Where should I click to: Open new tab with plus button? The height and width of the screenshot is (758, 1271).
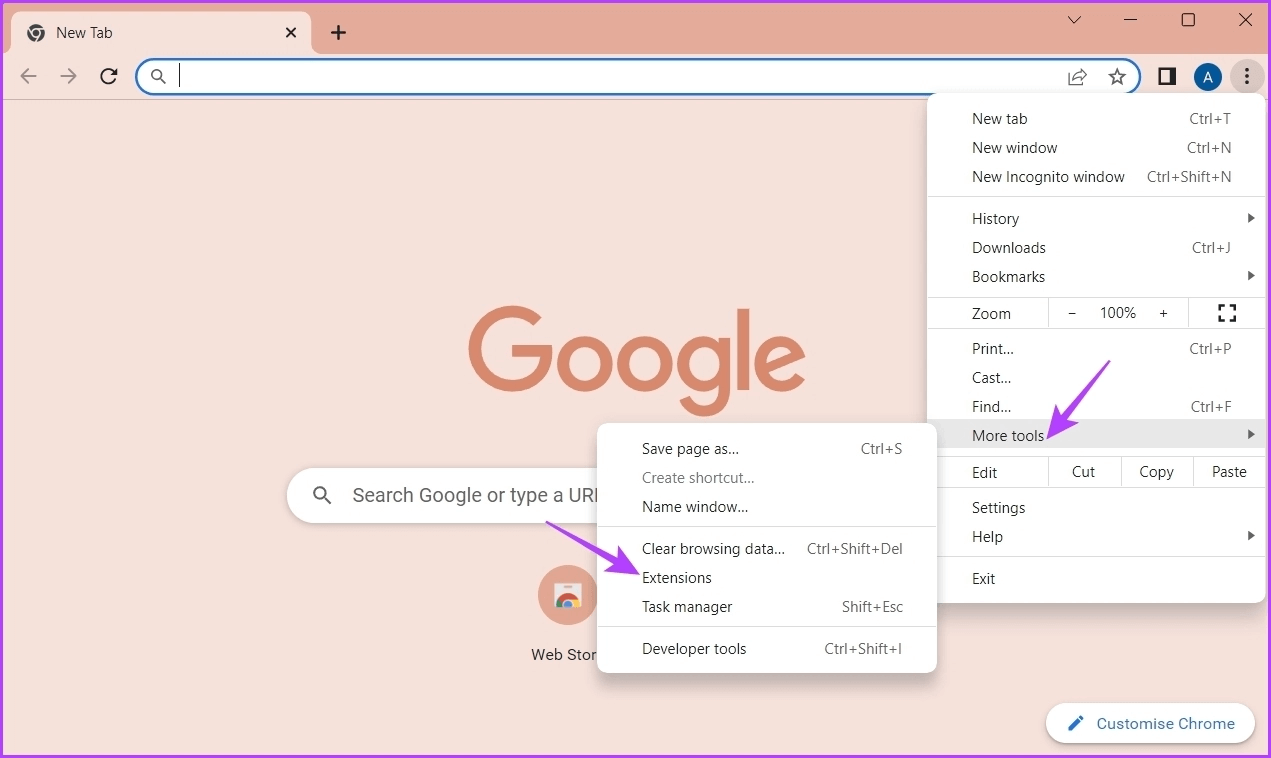pyautogui.click(x=338, y=33)
